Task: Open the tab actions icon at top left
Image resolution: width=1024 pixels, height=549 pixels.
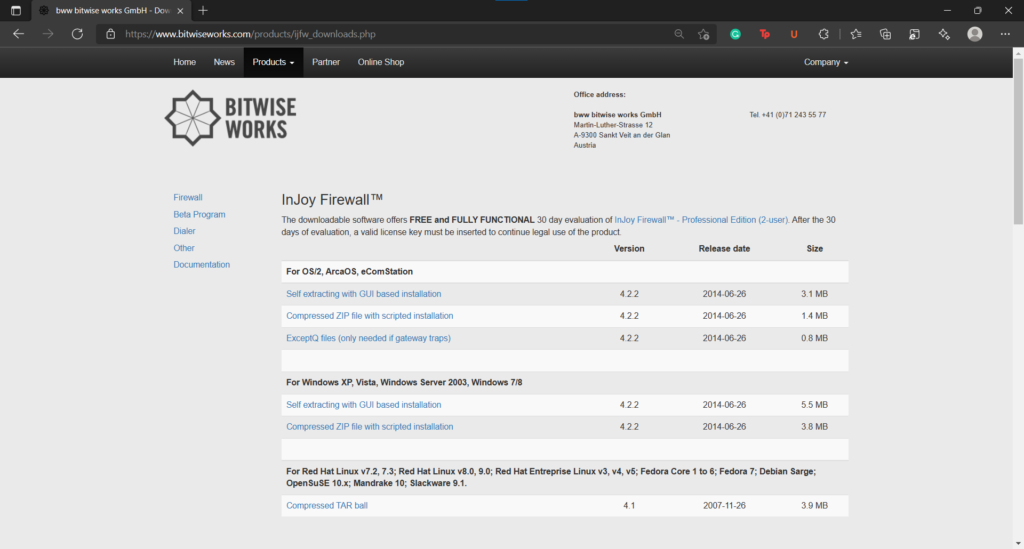Action: [16, 10]
